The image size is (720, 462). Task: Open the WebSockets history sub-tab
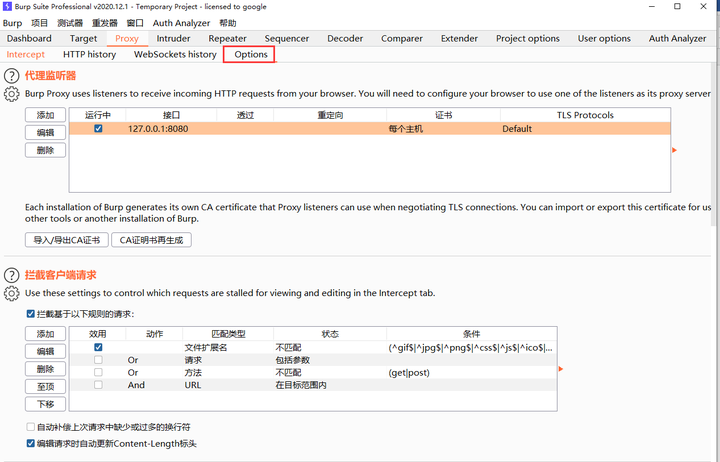(175, 54)
